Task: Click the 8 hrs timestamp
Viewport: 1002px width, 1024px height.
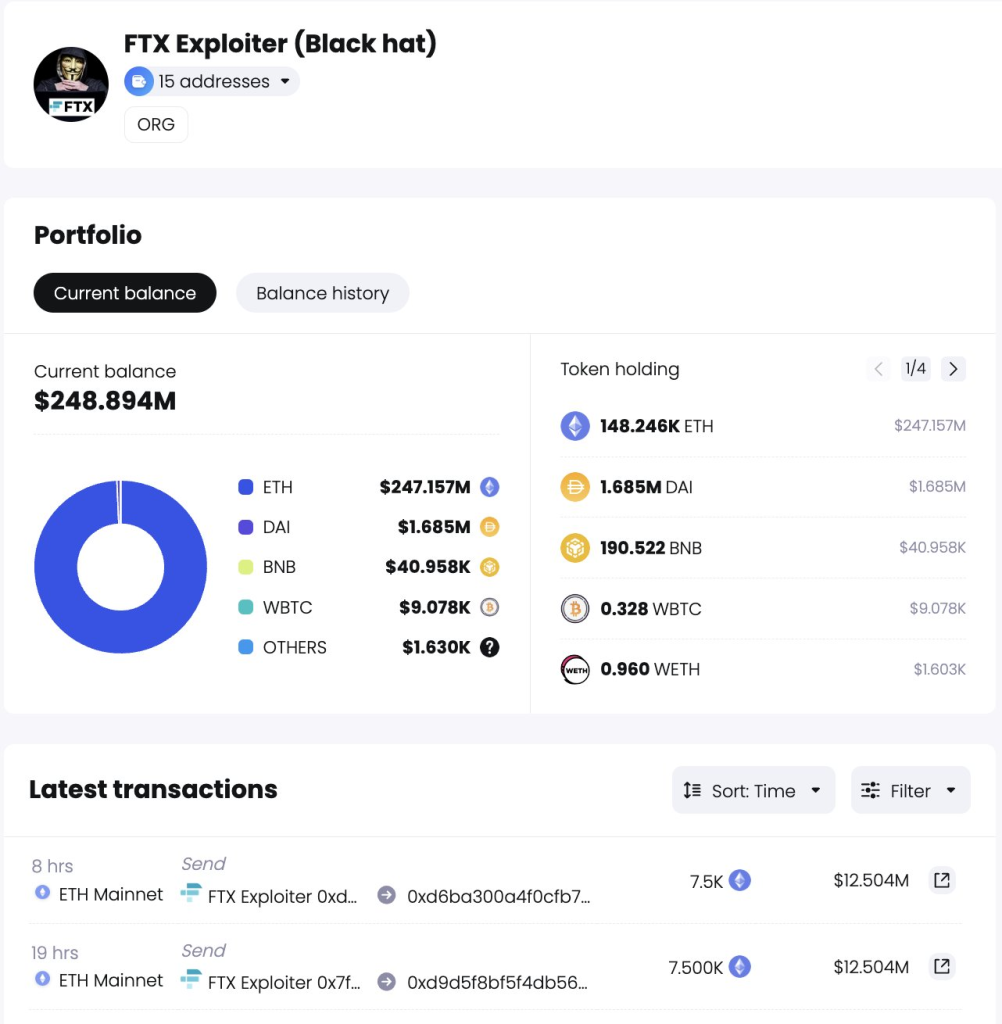Action: tap(52, 866)
